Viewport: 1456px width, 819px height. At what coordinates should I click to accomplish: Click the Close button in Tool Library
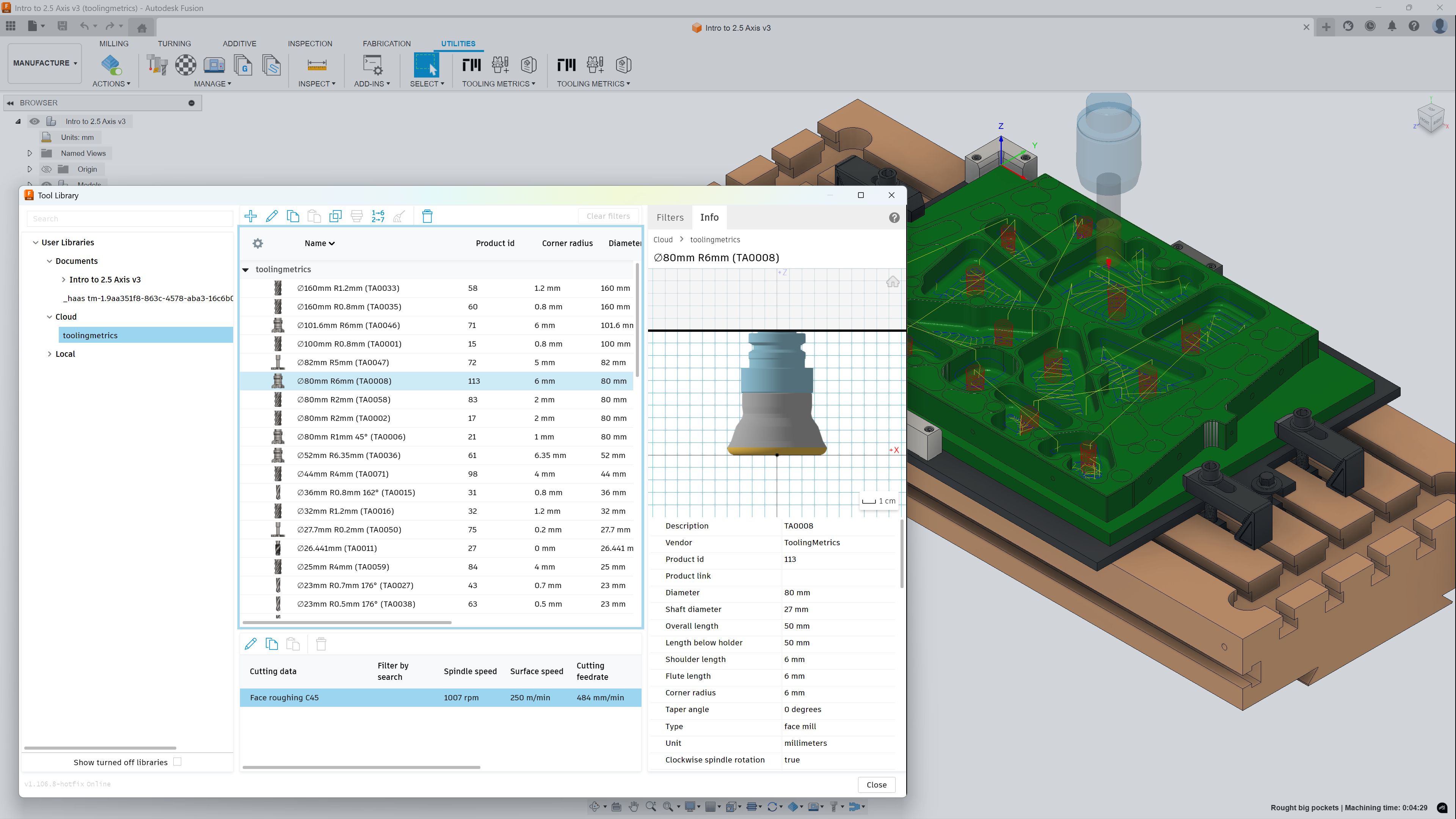[x=876, y=784]
